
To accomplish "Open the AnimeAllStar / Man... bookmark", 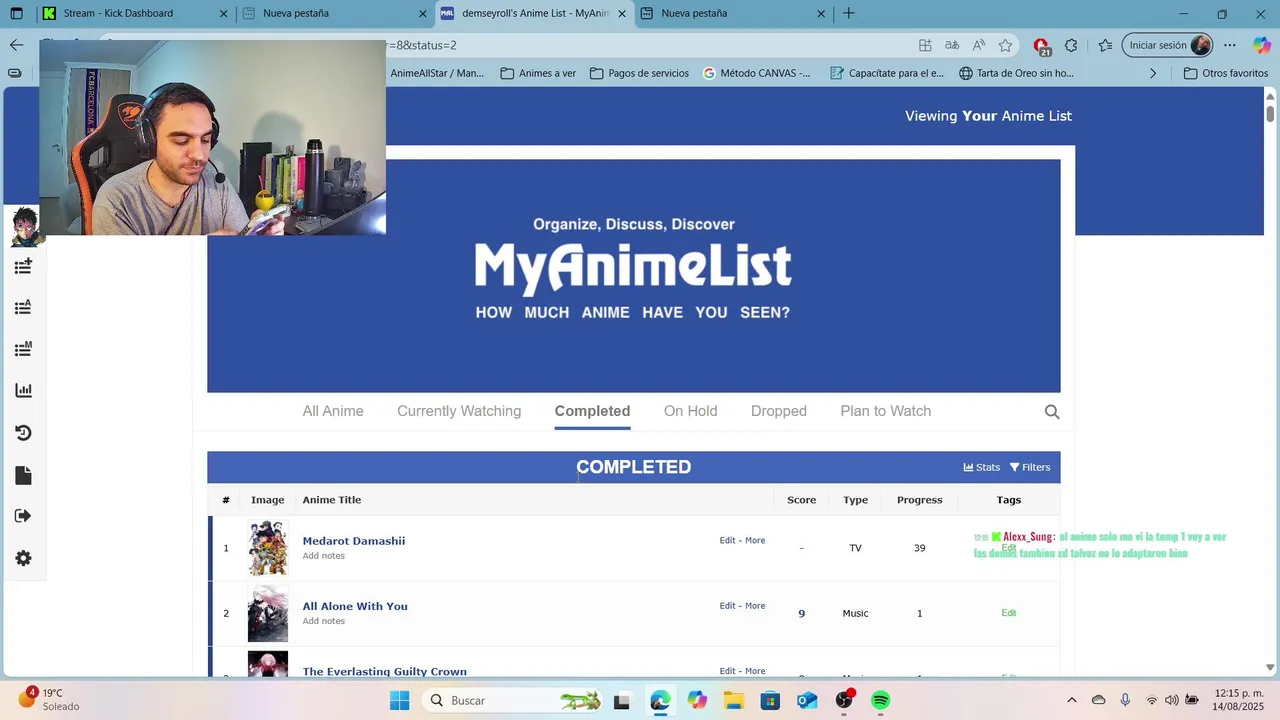I will [x=436, y=73].
